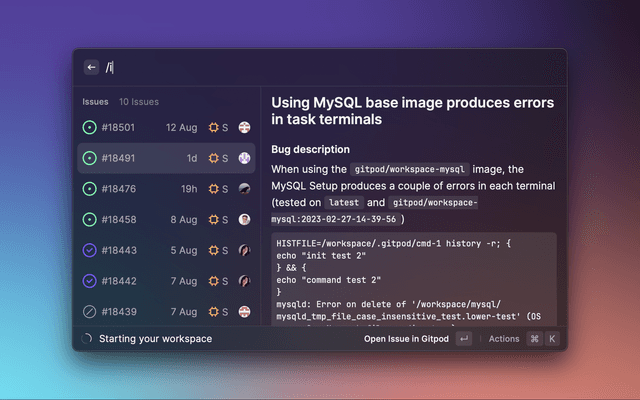The image size is (640, 400).
Task: Click the loading spinner near Starting your workspace
Action: tap(87, 339)
